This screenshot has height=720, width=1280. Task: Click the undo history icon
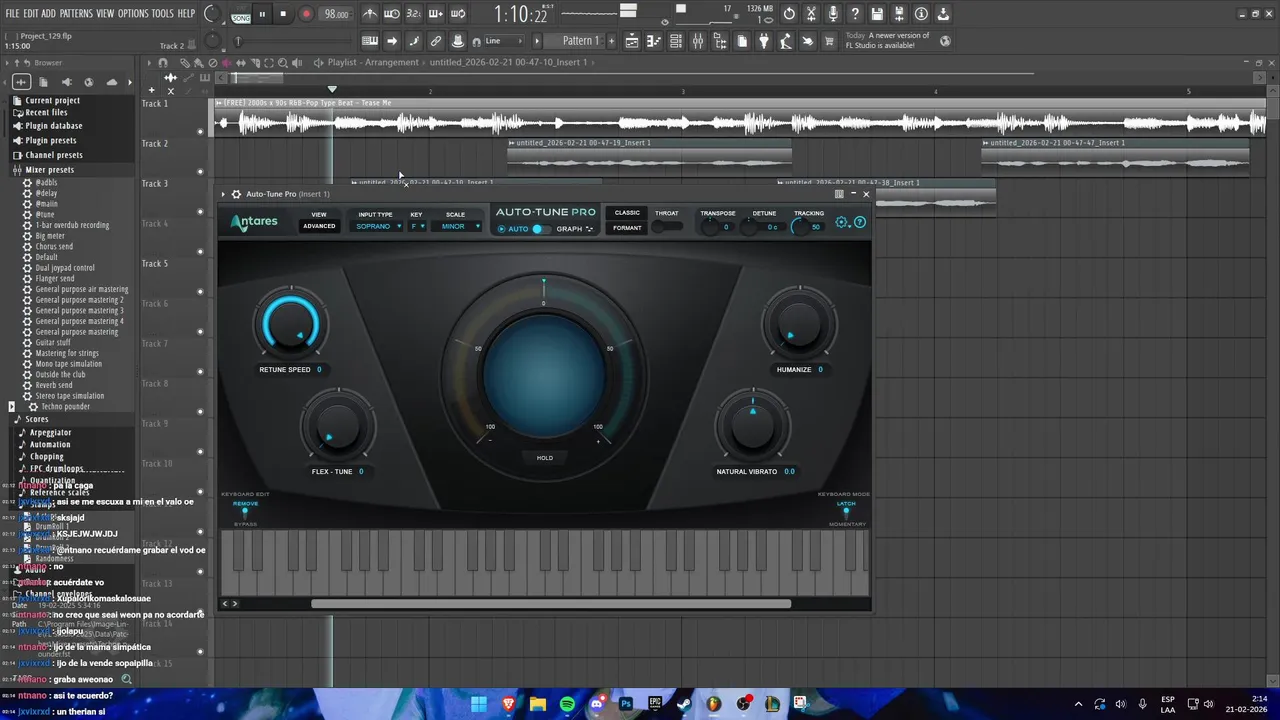789,14
